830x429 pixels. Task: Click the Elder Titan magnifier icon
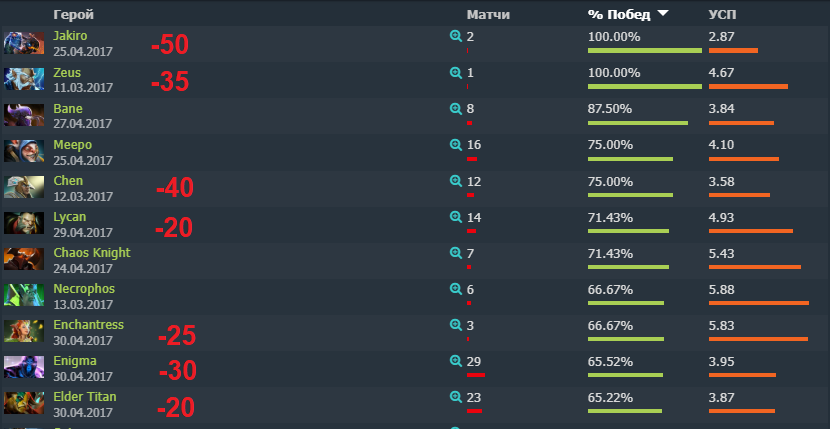(456, 397)
